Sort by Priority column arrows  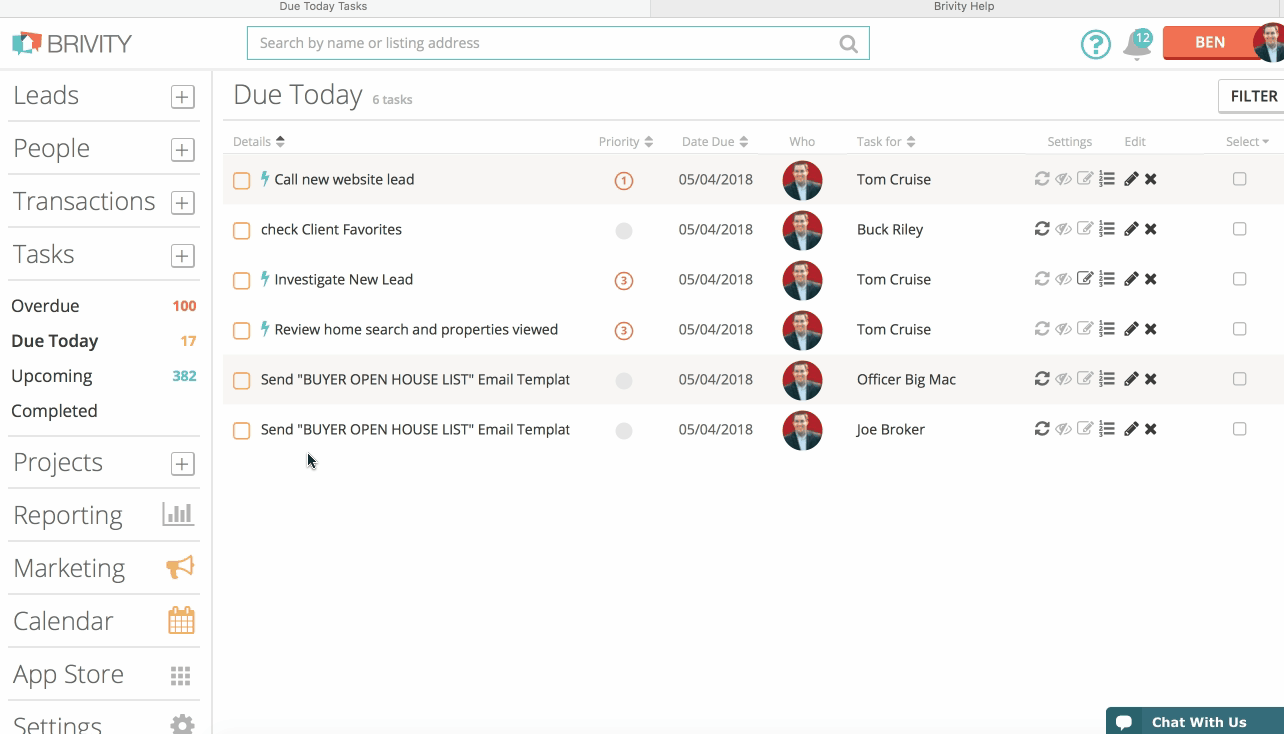(x=649, y=142)
